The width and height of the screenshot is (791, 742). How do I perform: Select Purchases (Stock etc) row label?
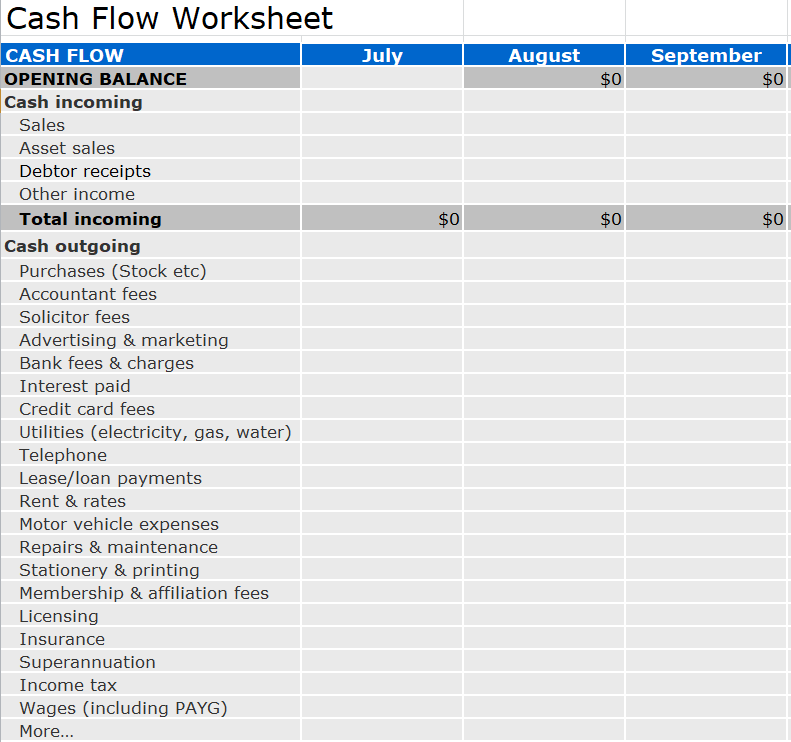point(112,271)
